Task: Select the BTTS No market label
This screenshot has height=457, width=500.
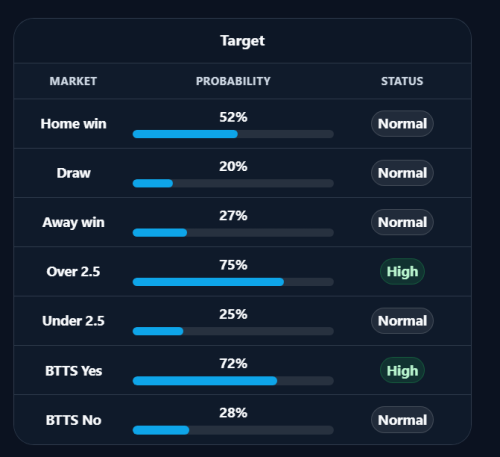Action: [73, 420]
